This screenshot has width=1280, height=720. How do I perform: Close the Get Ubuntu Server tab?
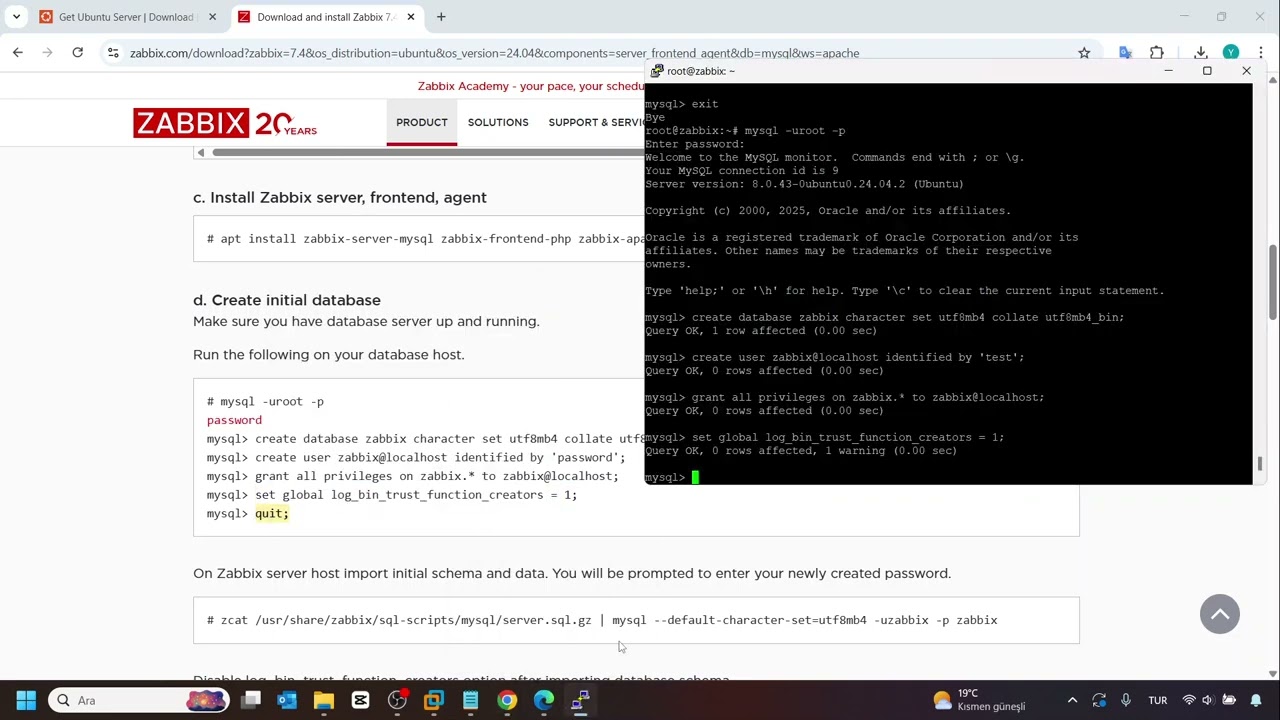point(212,17)
